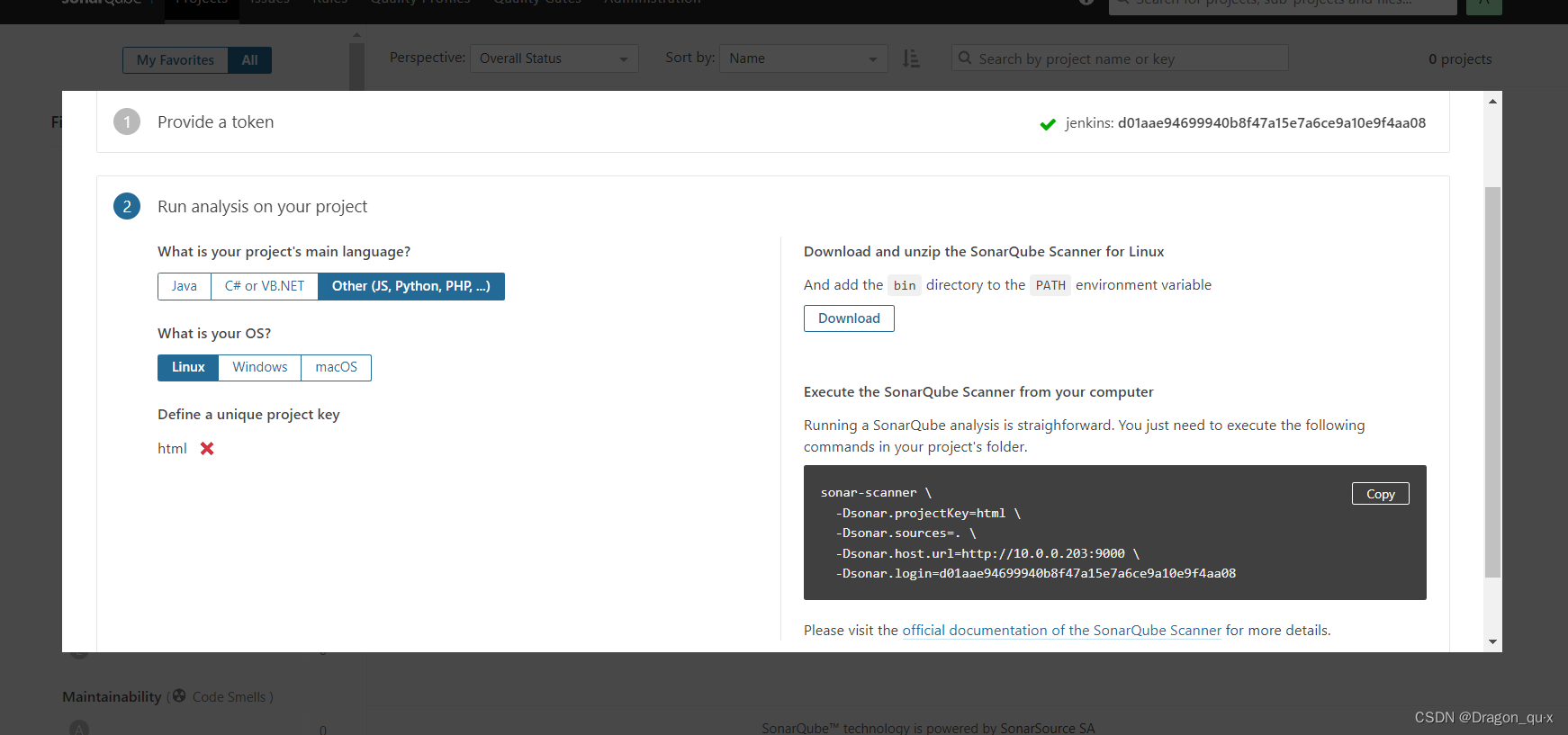Click Execute the SonarQube Scanner heading
The width and height of the screenshot is (1568, 735).
coord(978,392)
